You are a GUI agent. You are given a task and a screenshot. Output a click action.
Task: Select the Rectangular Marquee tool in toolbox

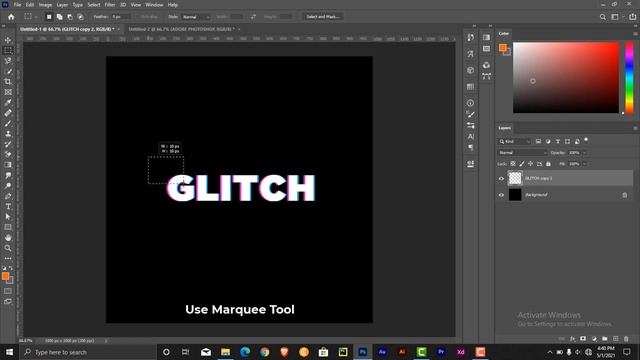pos(8,50)
